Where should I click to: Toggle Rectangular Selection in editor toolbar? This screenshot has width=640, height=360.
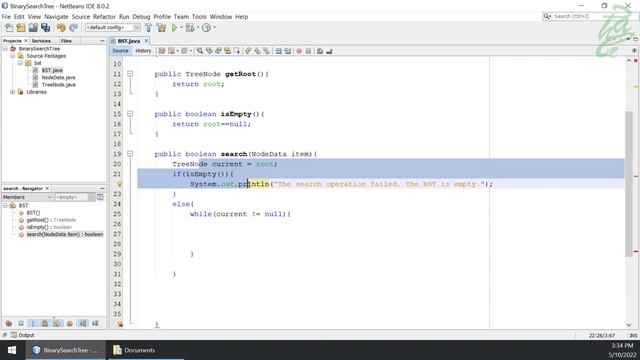click(x=237, y=51)
